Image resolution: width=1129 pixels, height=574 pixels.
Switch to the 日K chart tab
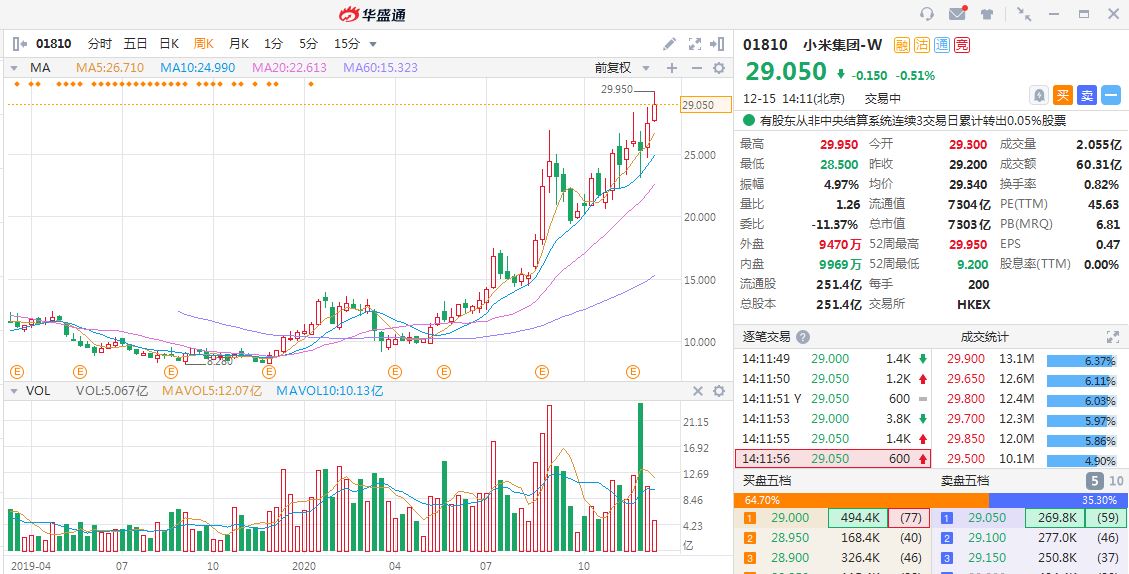coord(169,44)
